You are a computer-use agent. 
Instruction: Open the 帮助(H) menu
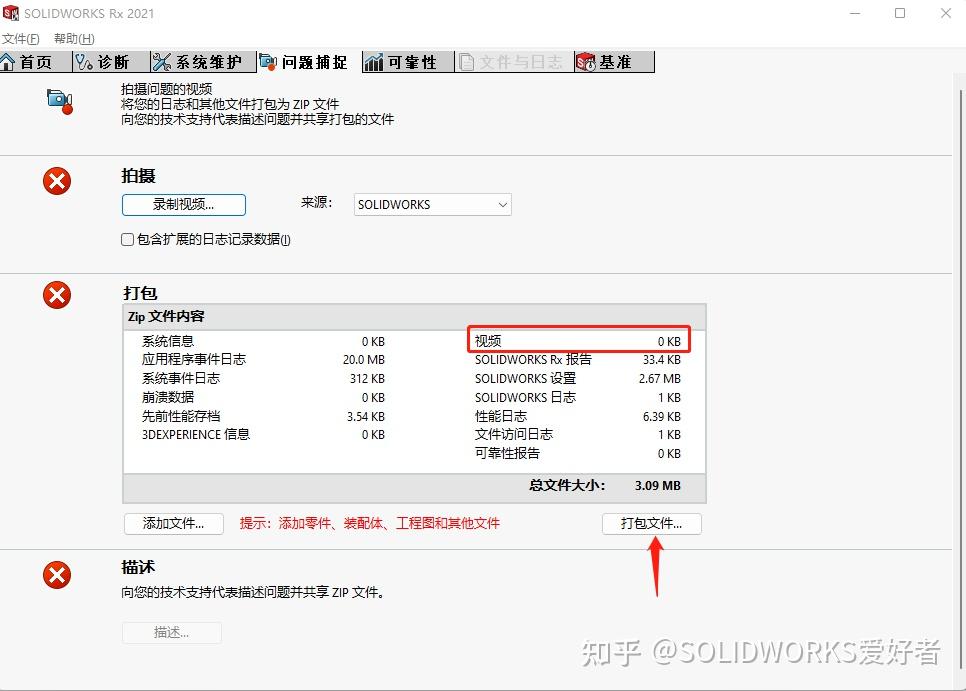(x=74, y=39)
